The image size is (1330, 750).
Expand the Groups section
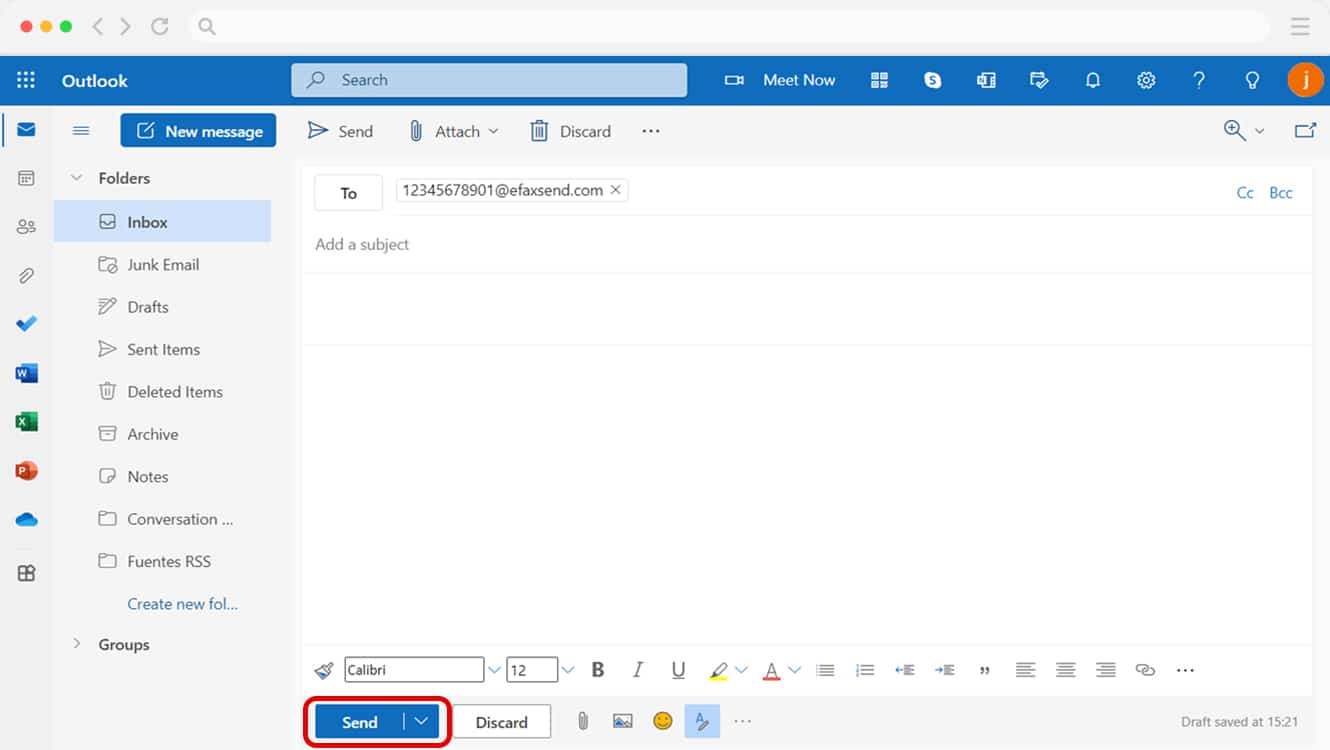(77, 644)
